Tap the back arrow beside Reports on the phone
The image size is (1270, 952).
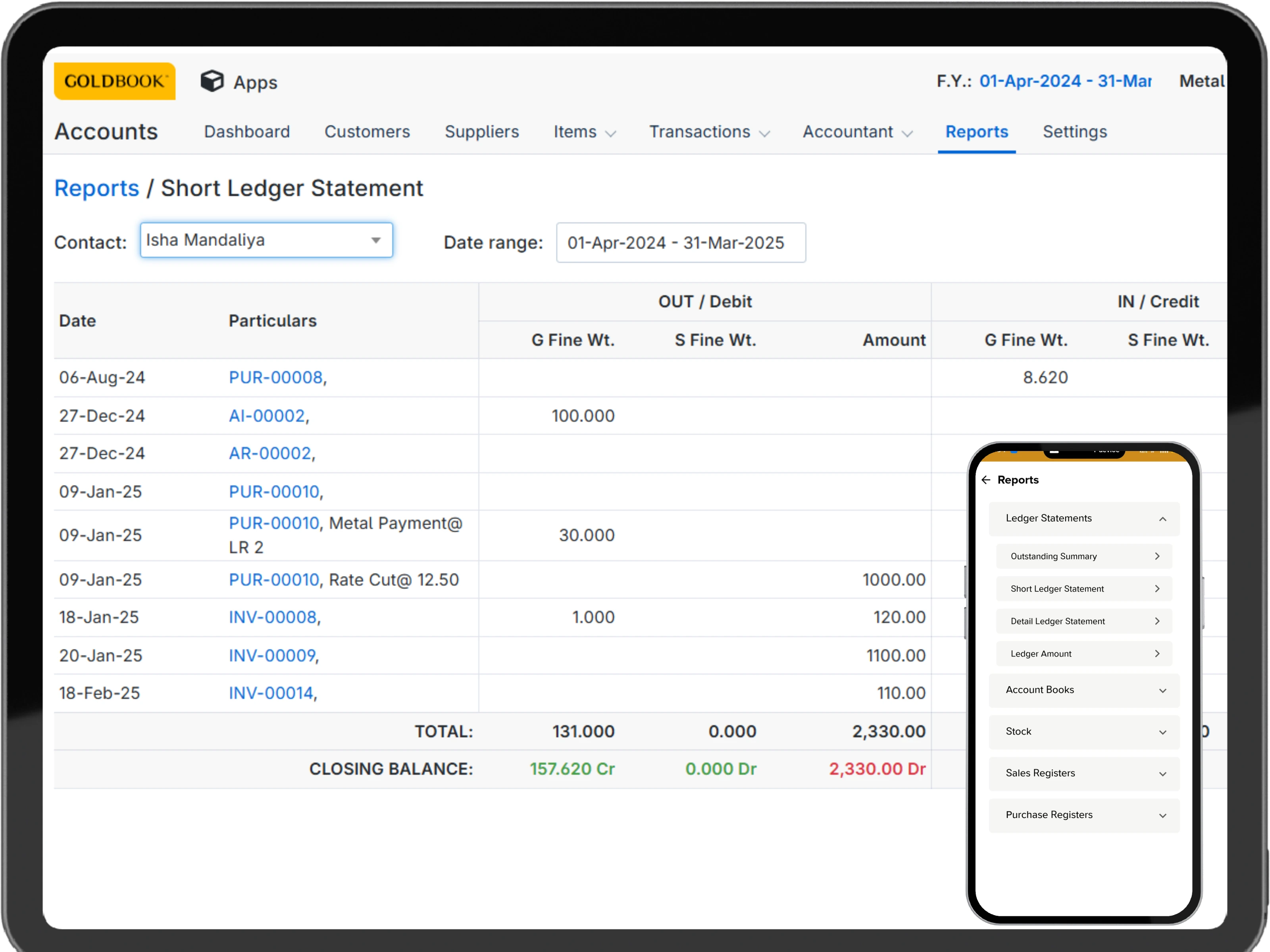pyautogui.click(x=986, y=480)
